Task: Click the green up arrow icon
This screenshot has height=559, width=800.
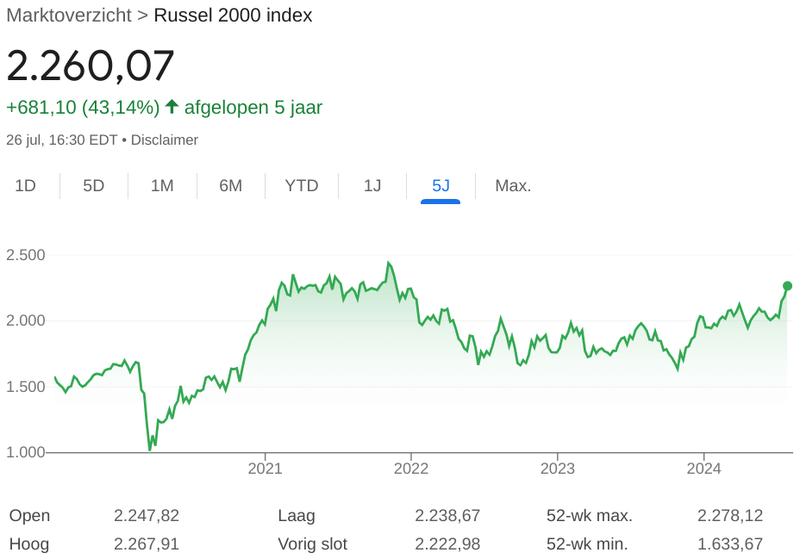Action: coord(172,107)
